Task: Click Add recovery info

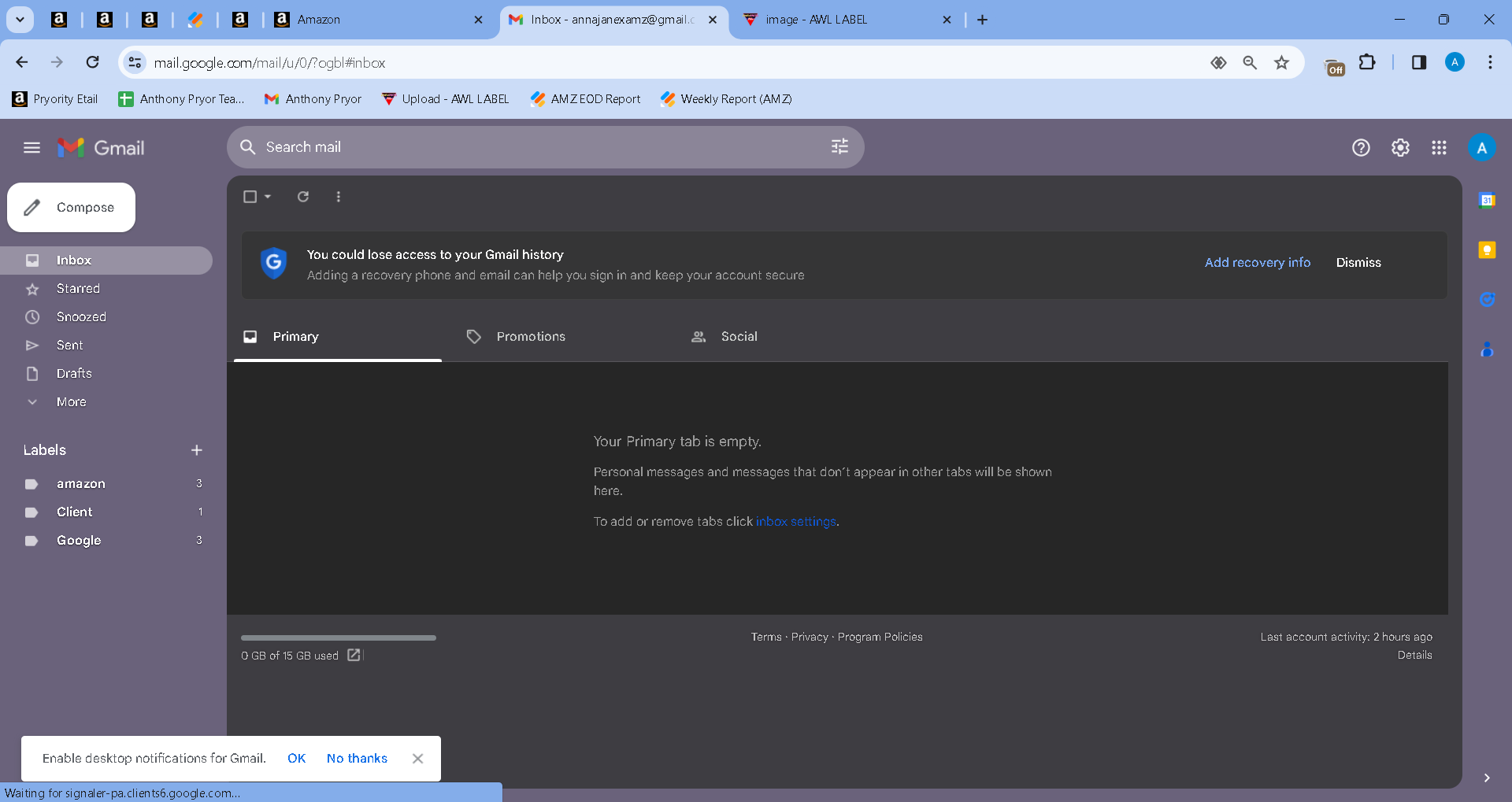Action: pyautogui.click(x=1258, y=263)
